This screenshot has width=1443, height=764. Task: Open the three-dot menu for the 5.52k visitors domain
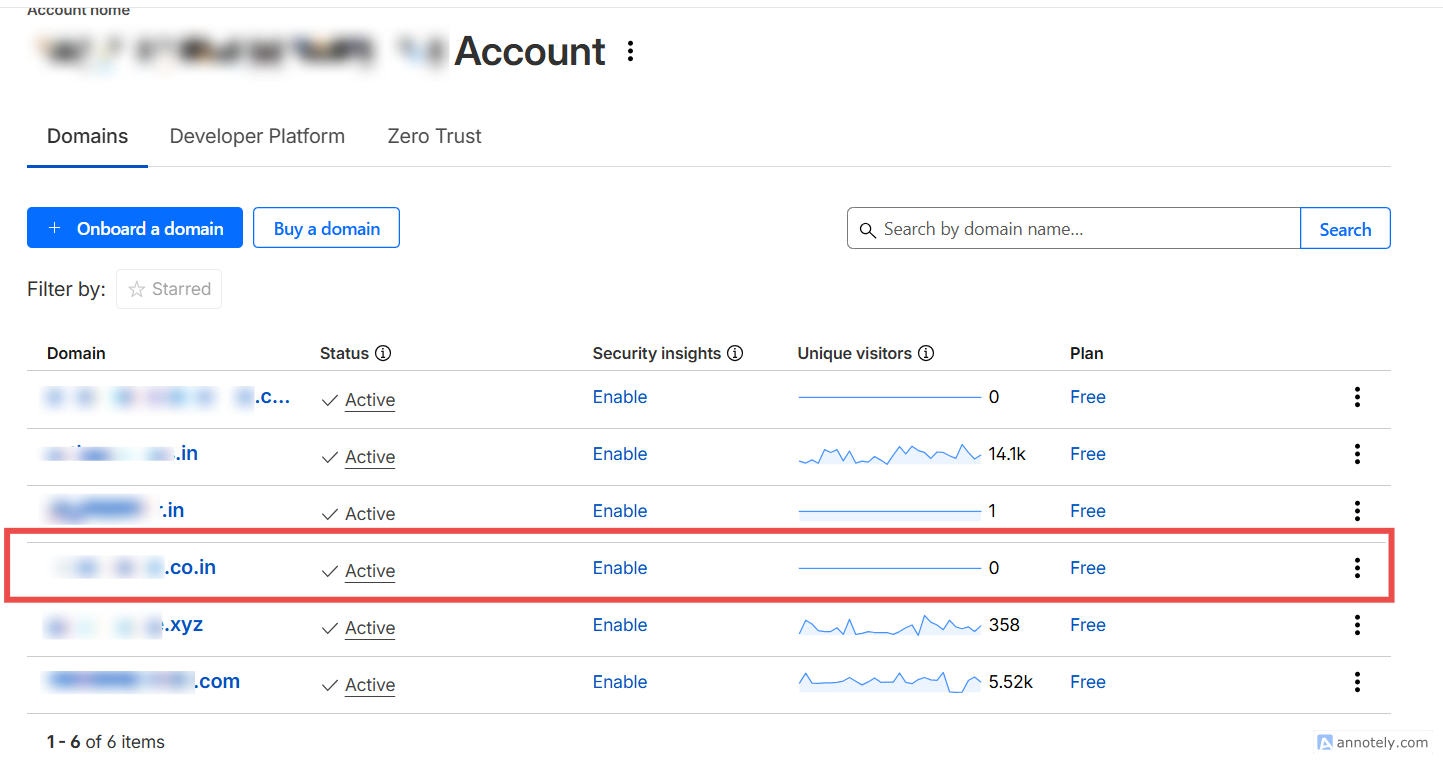click(x=1357, y=682)
